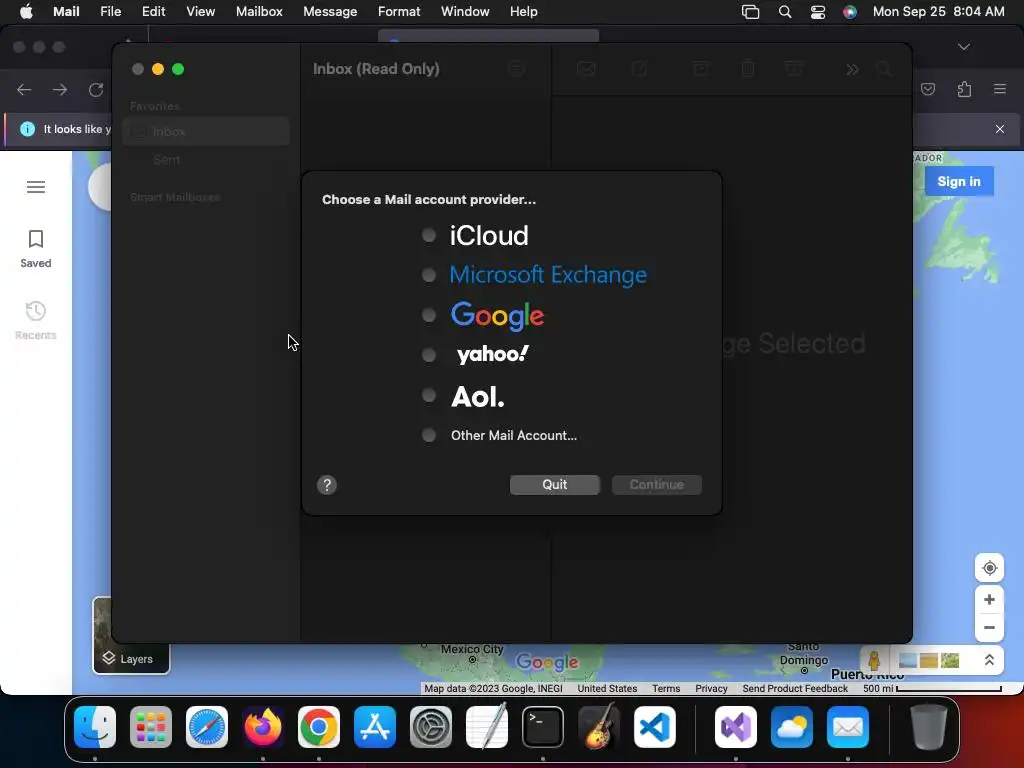This screenshot has height=768, width=1024.
Task: Open TextEdit from the Dock
Action: (487, 727)
